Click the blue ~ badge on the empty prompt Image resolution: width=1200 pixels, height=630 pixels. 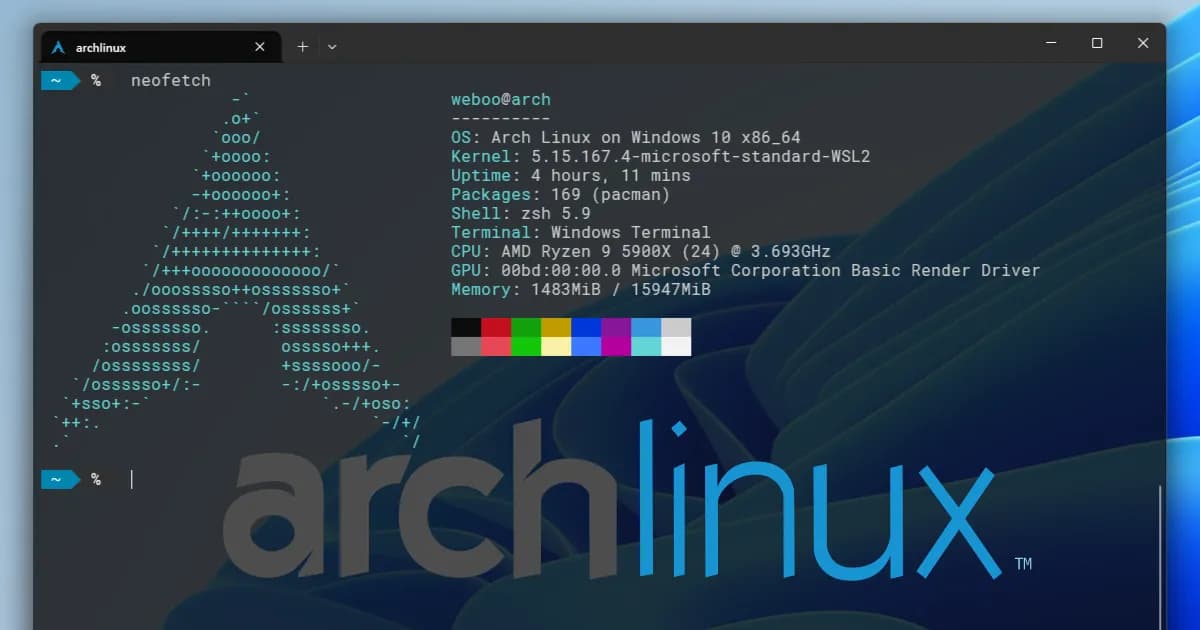tap(58, 480)
